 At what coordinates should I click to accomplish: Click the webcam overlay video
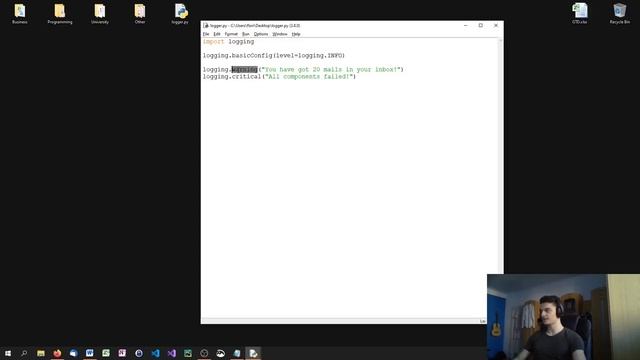[x=563, y=317]
